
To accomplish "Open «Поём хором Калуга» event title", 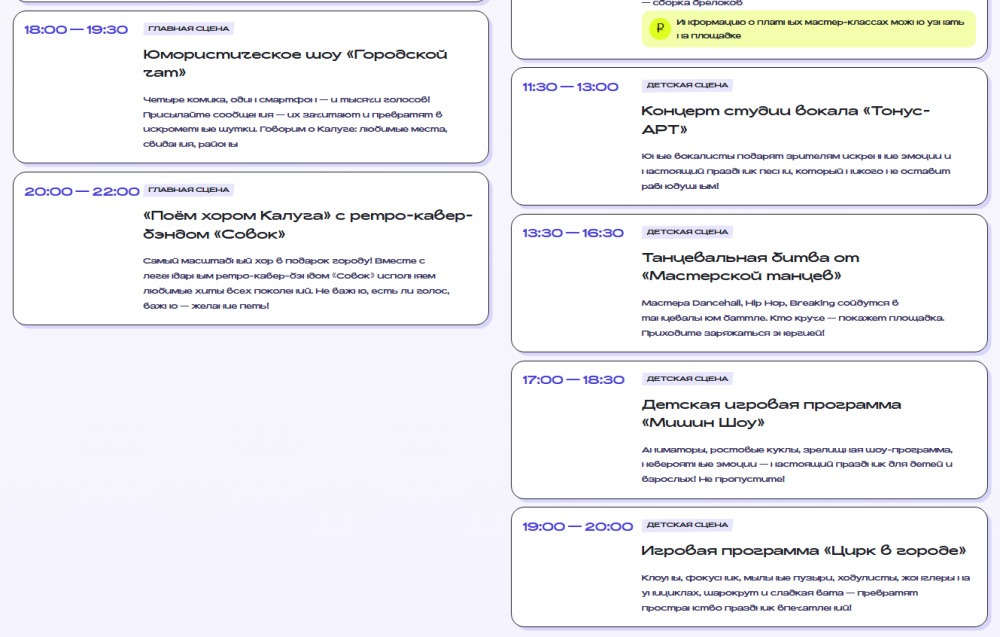I will coord(308,224).
